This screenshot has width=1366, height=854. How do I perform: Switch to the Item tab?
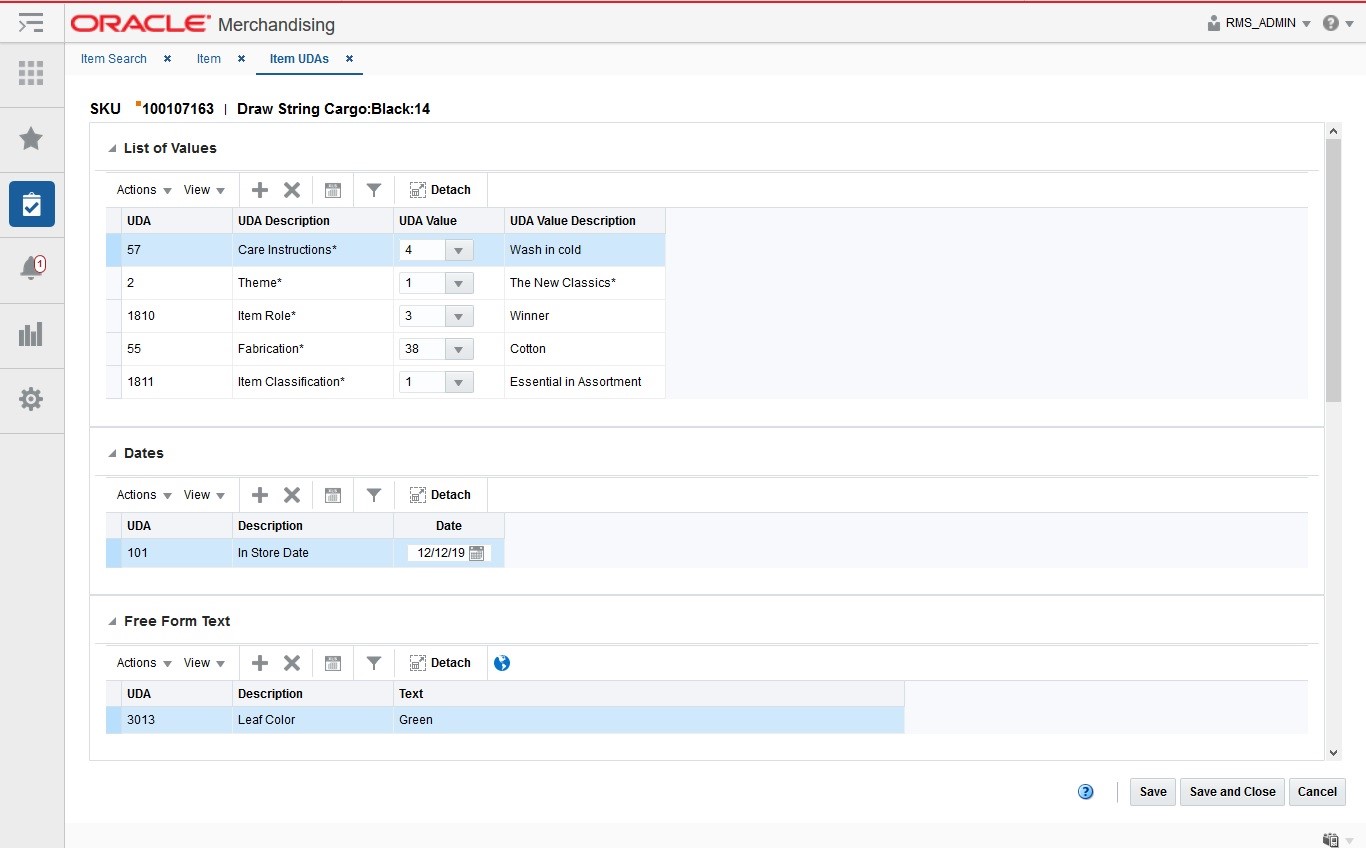click(x=209, y=59)
